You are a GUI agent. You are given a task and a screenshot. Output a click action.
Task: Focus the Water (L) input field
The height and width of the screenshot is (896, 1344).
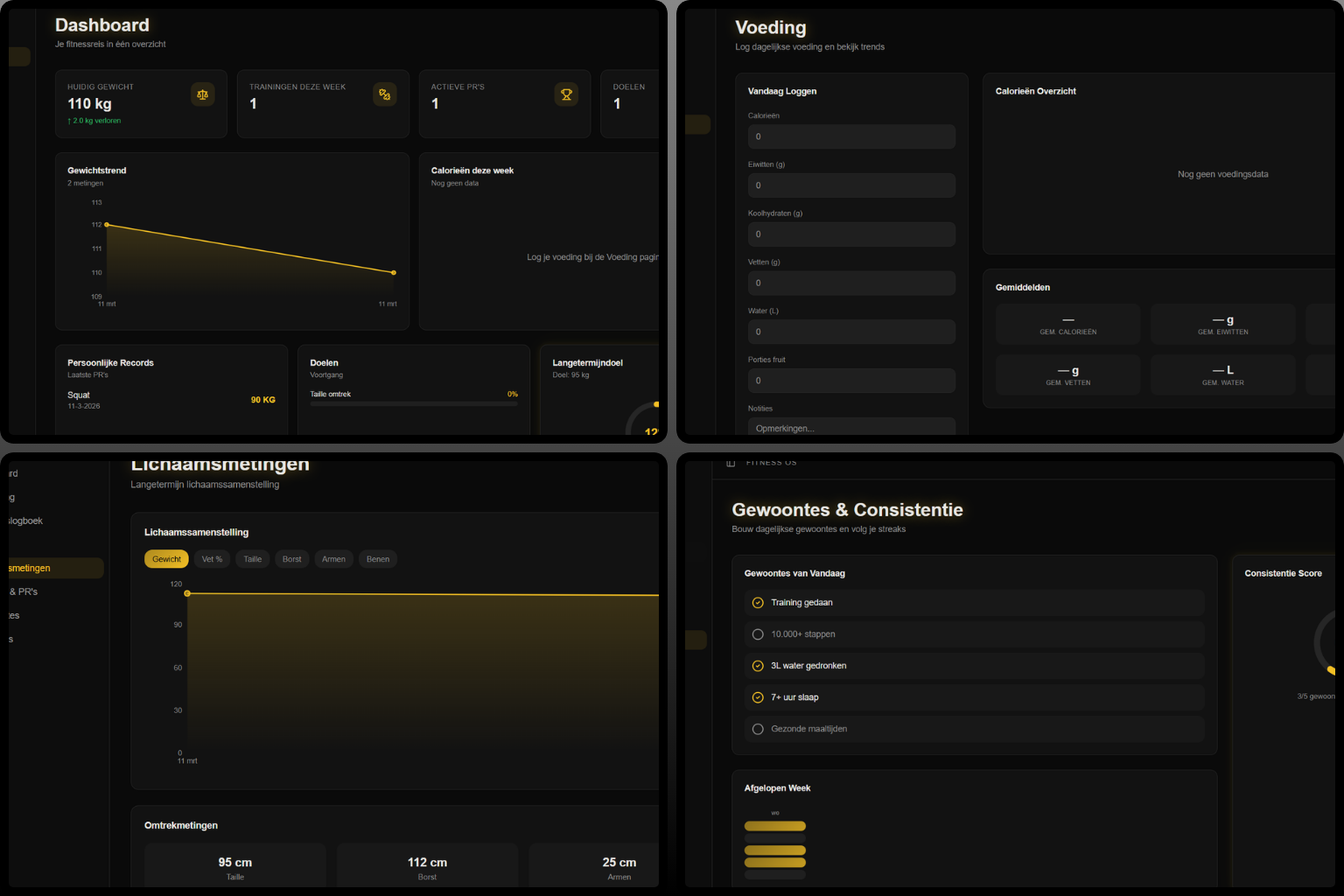click(x=851, y=332)
